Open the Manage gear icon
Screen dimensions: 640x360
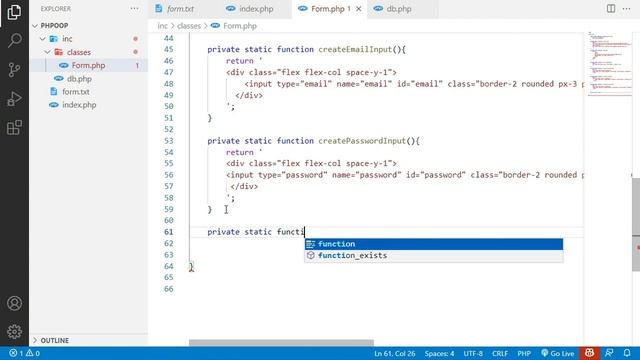[x=14, y=331]
